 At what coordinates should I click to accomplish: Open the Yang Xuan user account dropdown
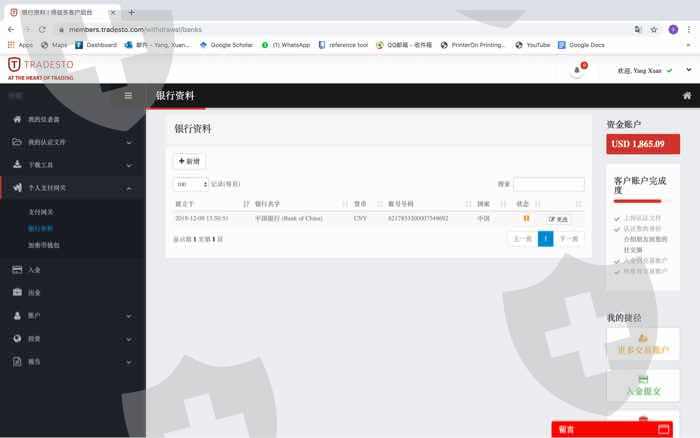pos(646,71)
